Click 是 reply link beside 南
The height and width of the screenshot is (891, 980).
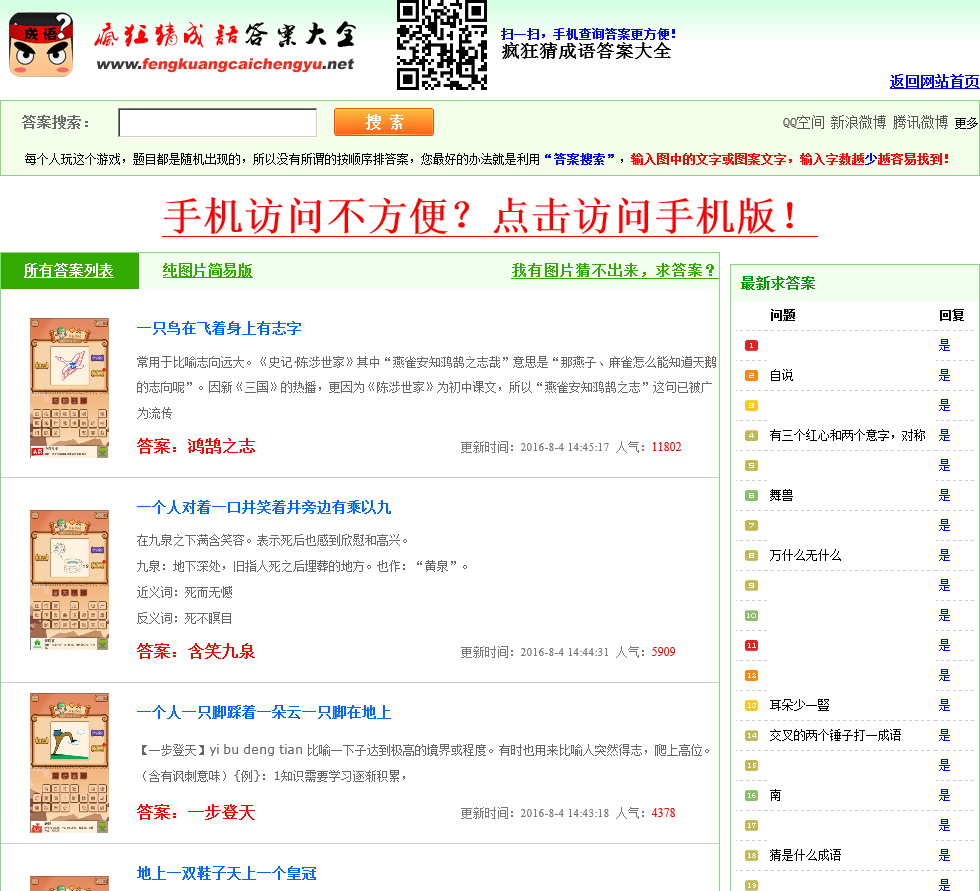click(944, 795)
